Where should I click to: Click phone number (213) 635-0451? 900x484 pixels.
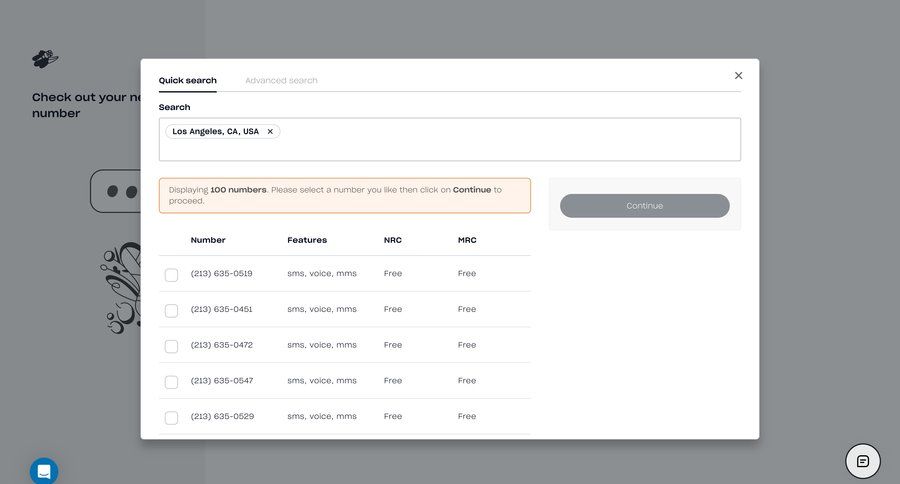coord(222,309)
